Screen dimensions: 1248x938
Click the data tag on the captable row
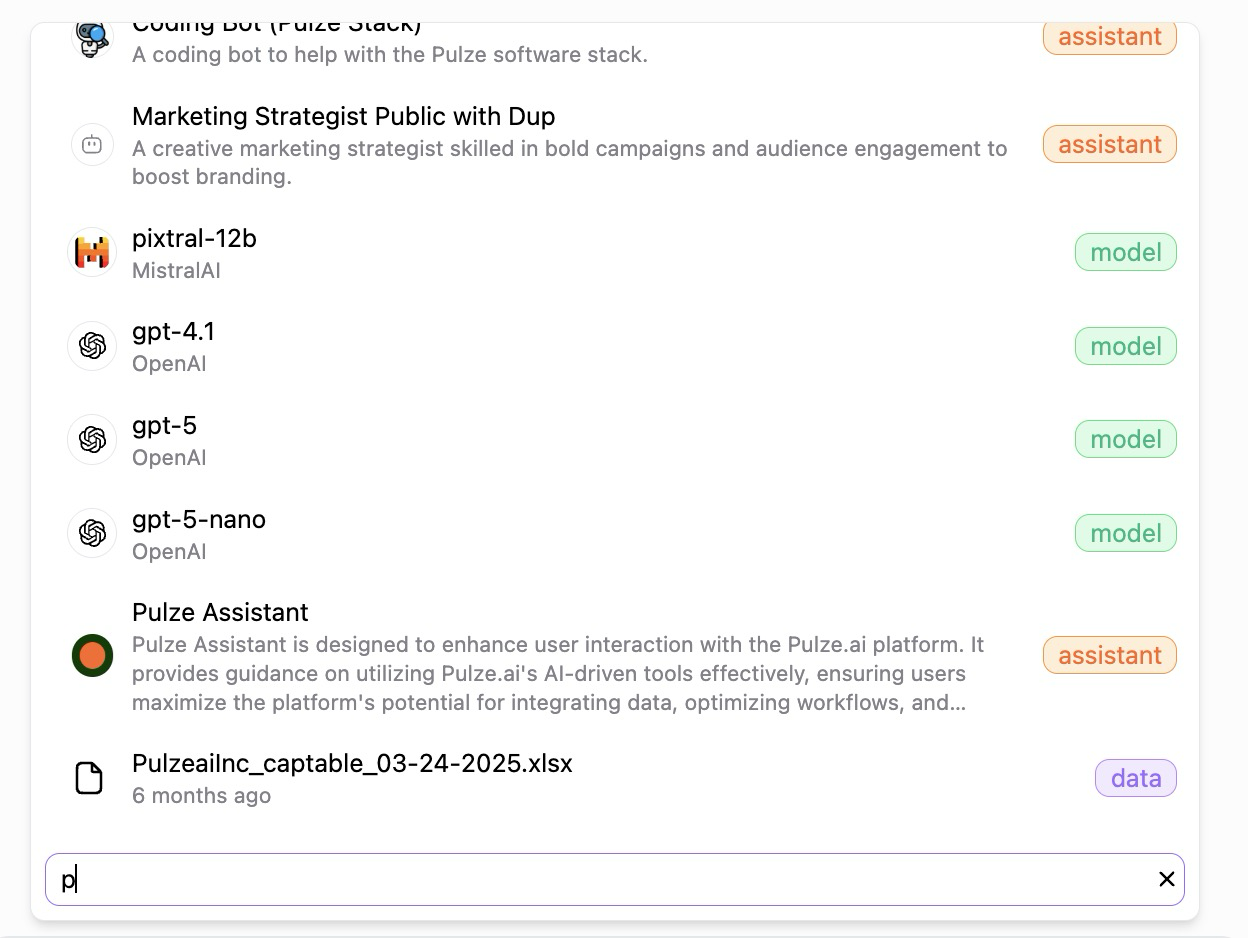click(1135, 778)
